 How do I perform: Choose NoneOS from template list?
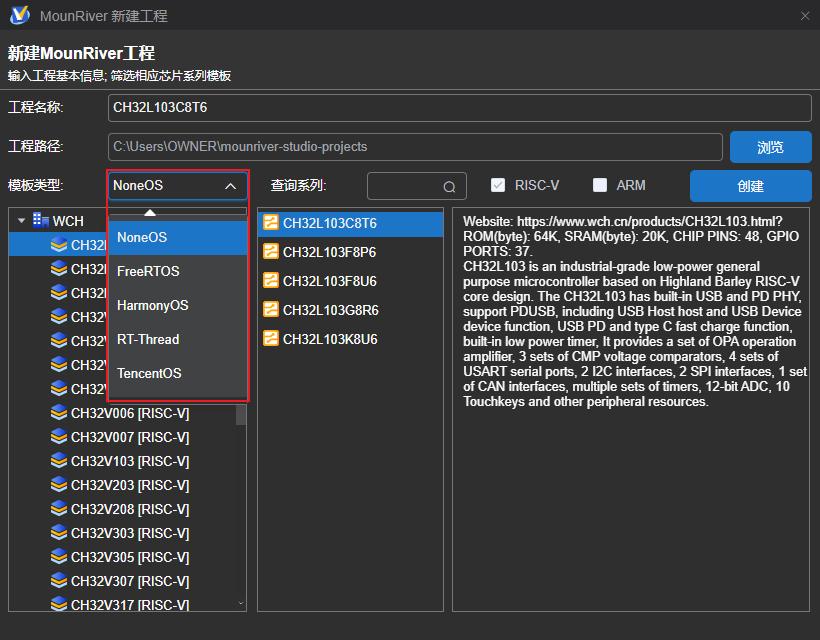coord(177,237)
